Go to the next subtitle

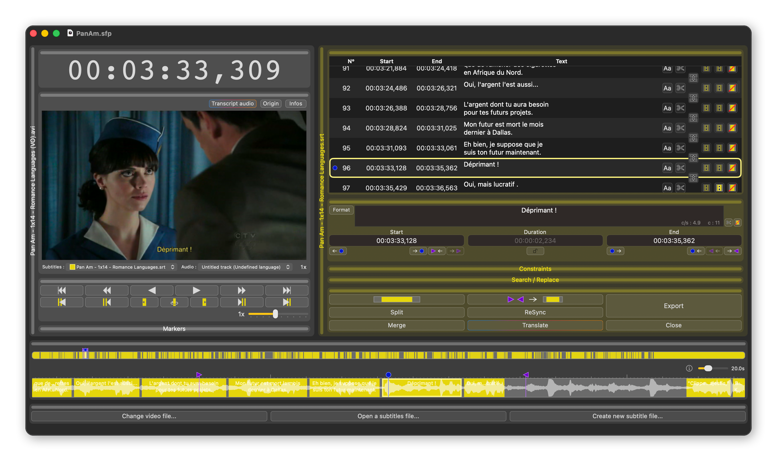pos(286,302)
